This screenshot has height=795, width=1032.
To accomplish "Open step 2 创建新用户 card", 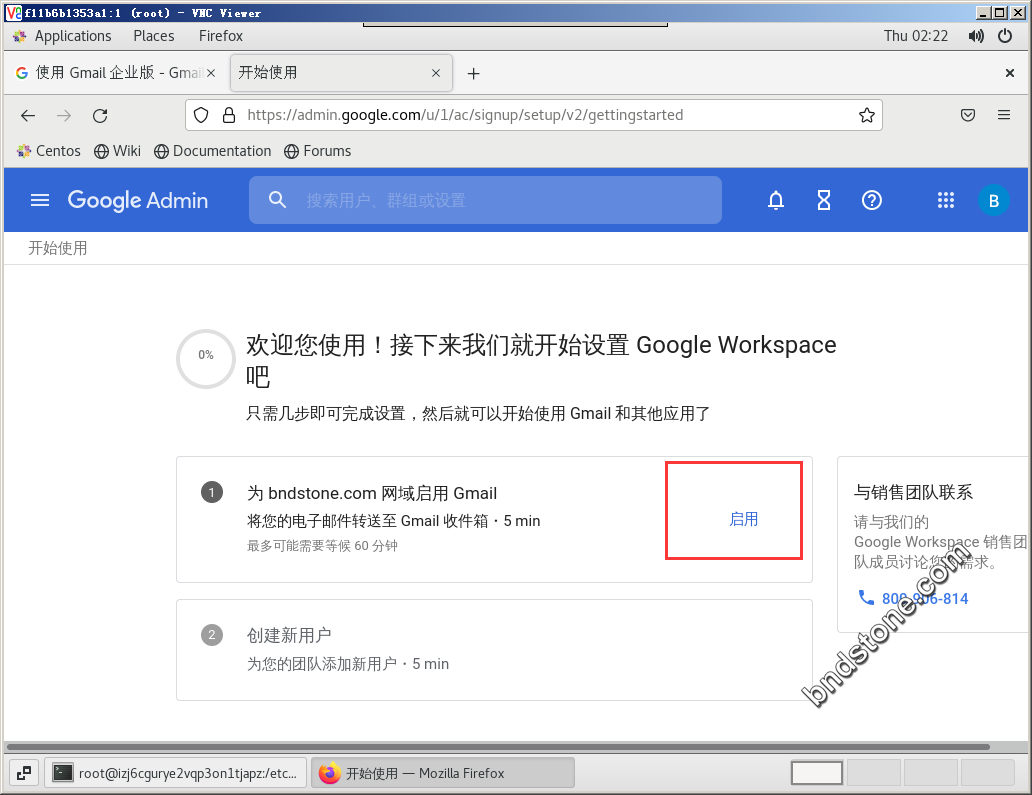I will pyautogui.click(x=494, y=650).
